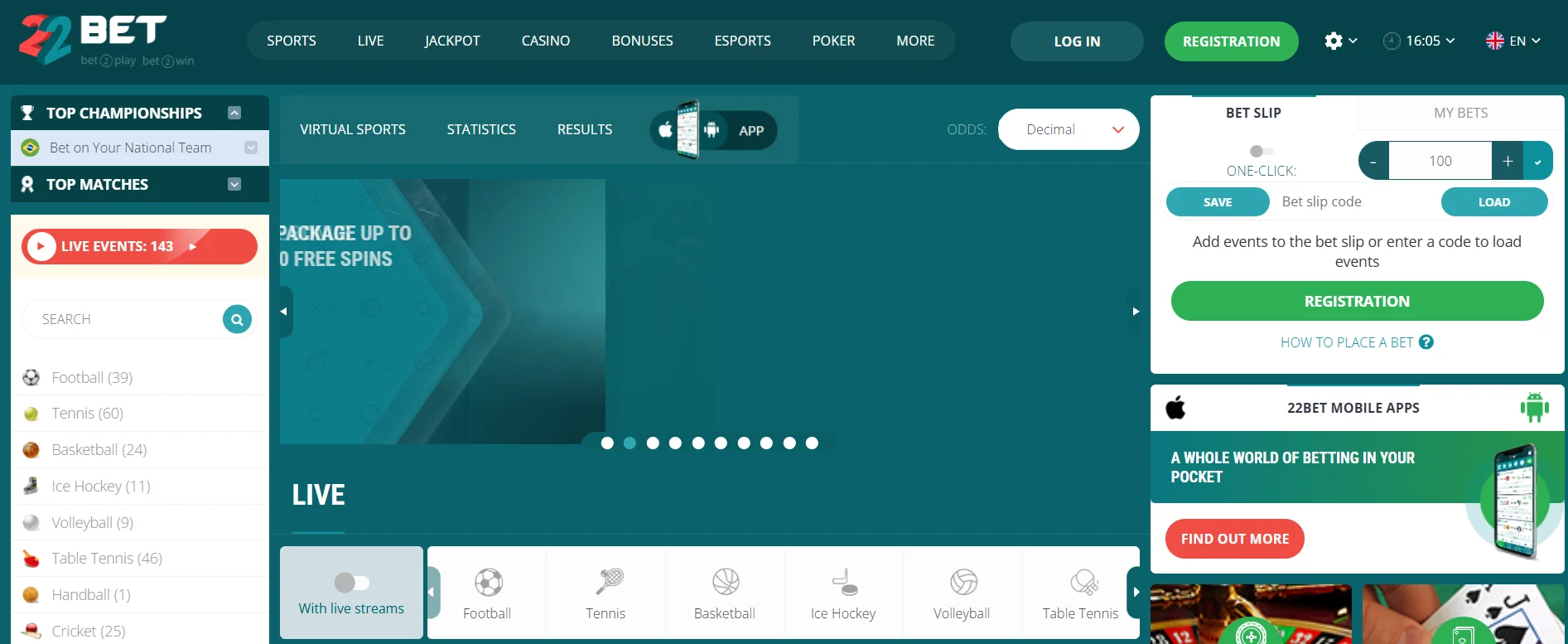Open the BONUSES menu
This screenshot has width=1568, height=644.
pyautogui.click(x=643, y=41)
